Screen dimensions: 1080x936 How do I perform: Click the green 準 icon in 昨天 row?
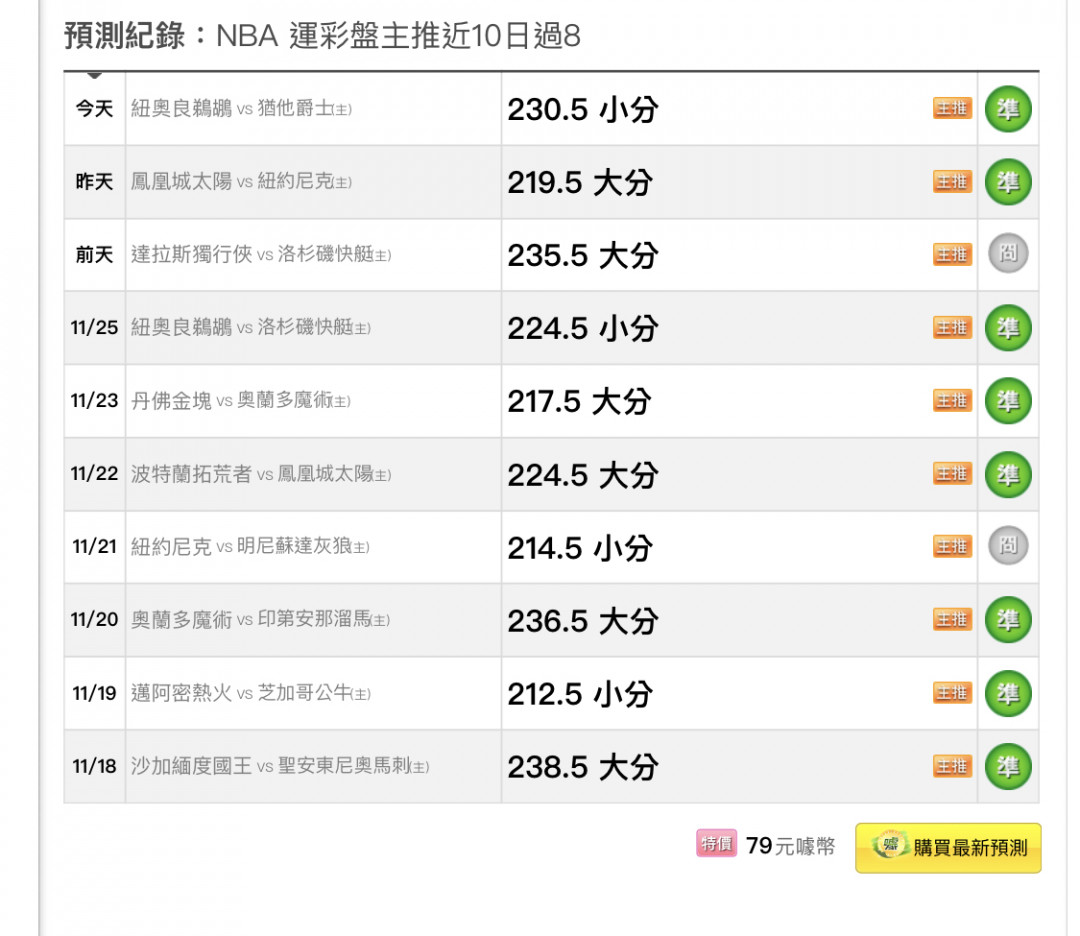[x=1008, y=182]
